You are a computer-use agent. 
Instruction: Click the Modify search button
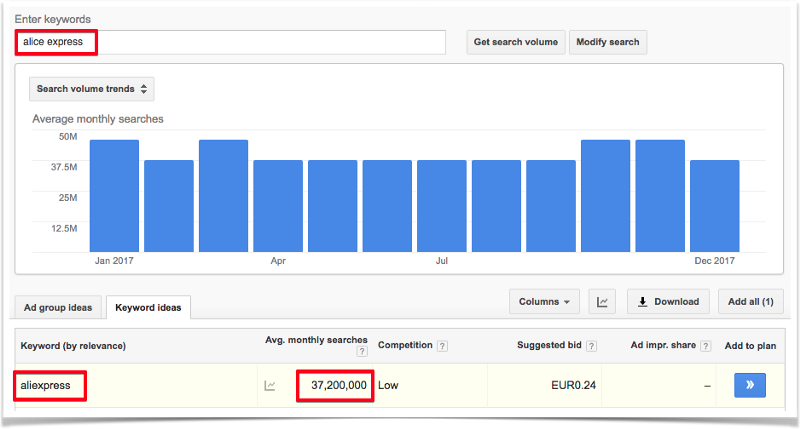[x=608, y=42]
